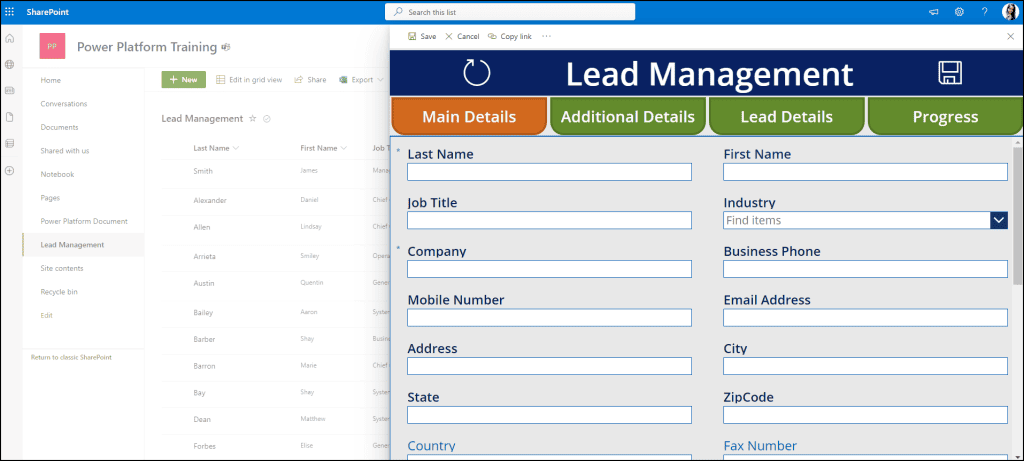
Task: Click the form vertical scrollbar
Action: (1017, 215)
